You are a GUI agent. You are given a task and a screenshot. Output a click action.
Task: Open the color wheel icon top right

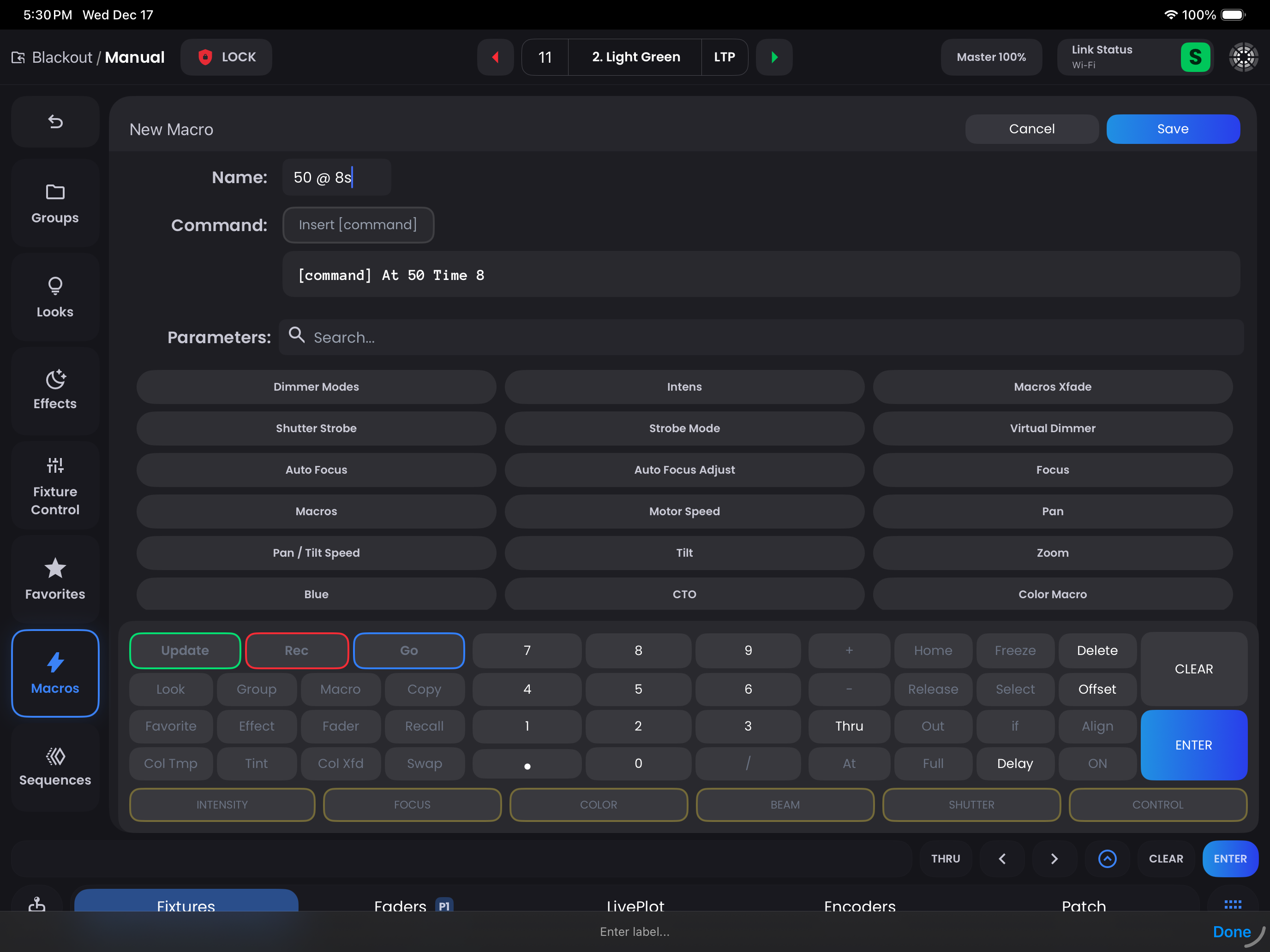coord(1244,57)
